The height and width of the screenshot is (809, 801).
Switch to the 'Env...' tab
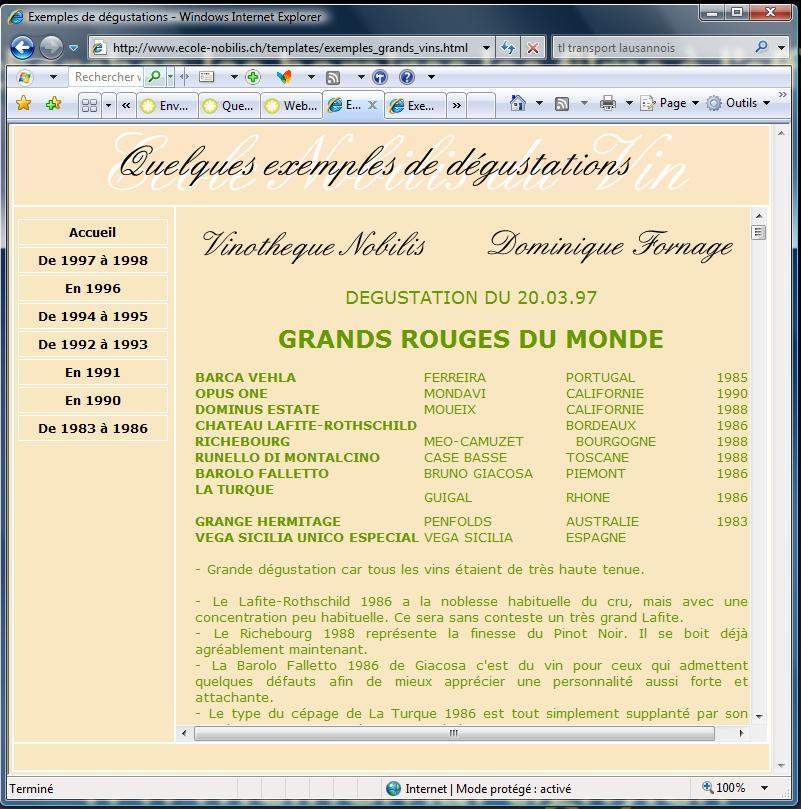point(167,106)
